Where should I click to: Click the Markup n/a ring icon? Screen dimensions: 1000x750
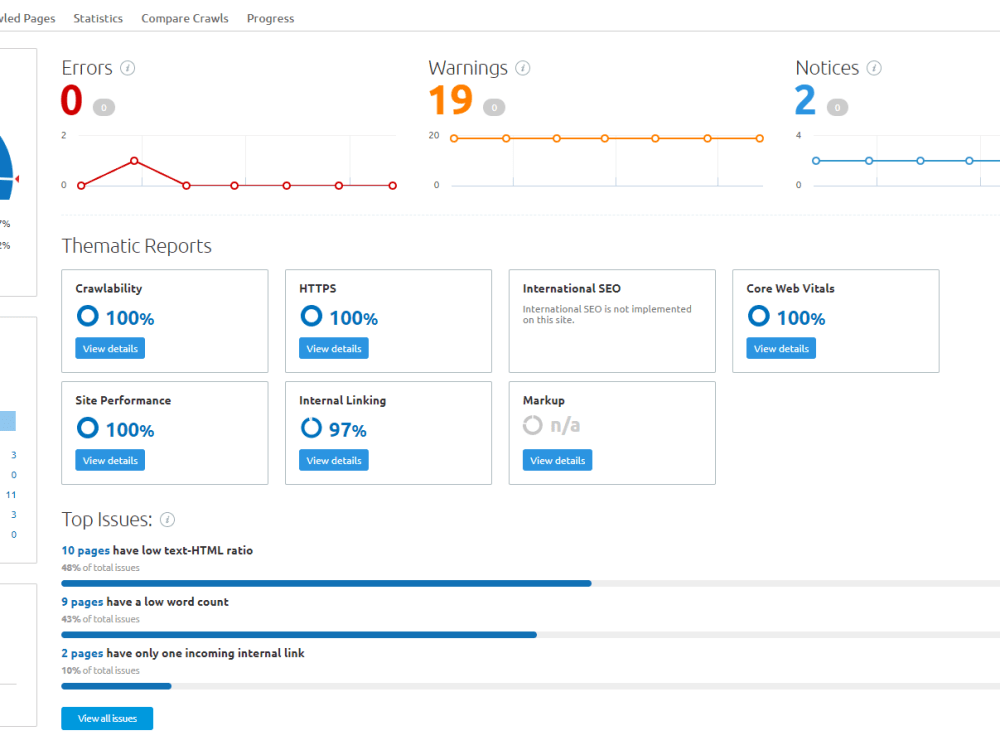(x=533, y=425)
